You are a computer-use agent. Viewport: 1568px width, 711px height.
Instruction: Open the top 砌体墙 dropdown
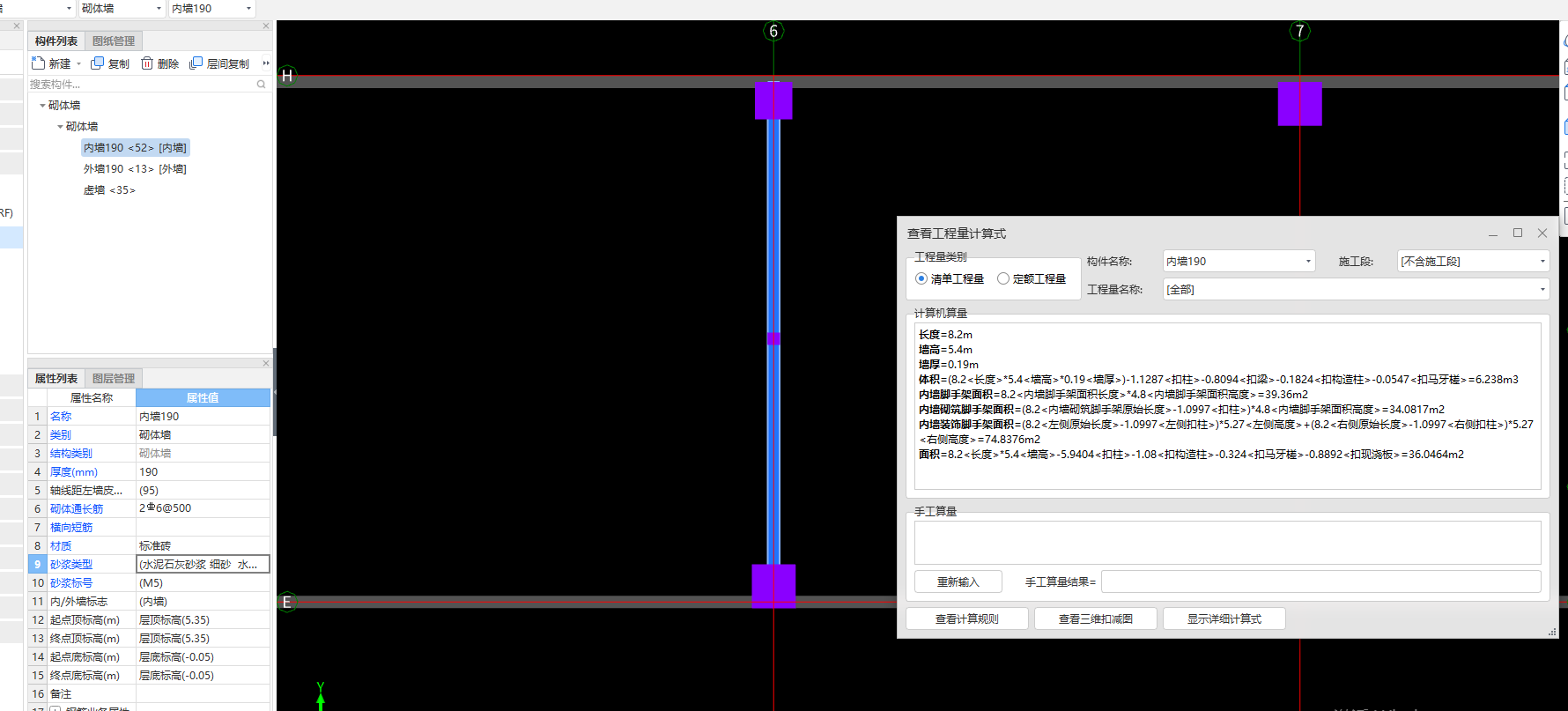tap(122, 8)
